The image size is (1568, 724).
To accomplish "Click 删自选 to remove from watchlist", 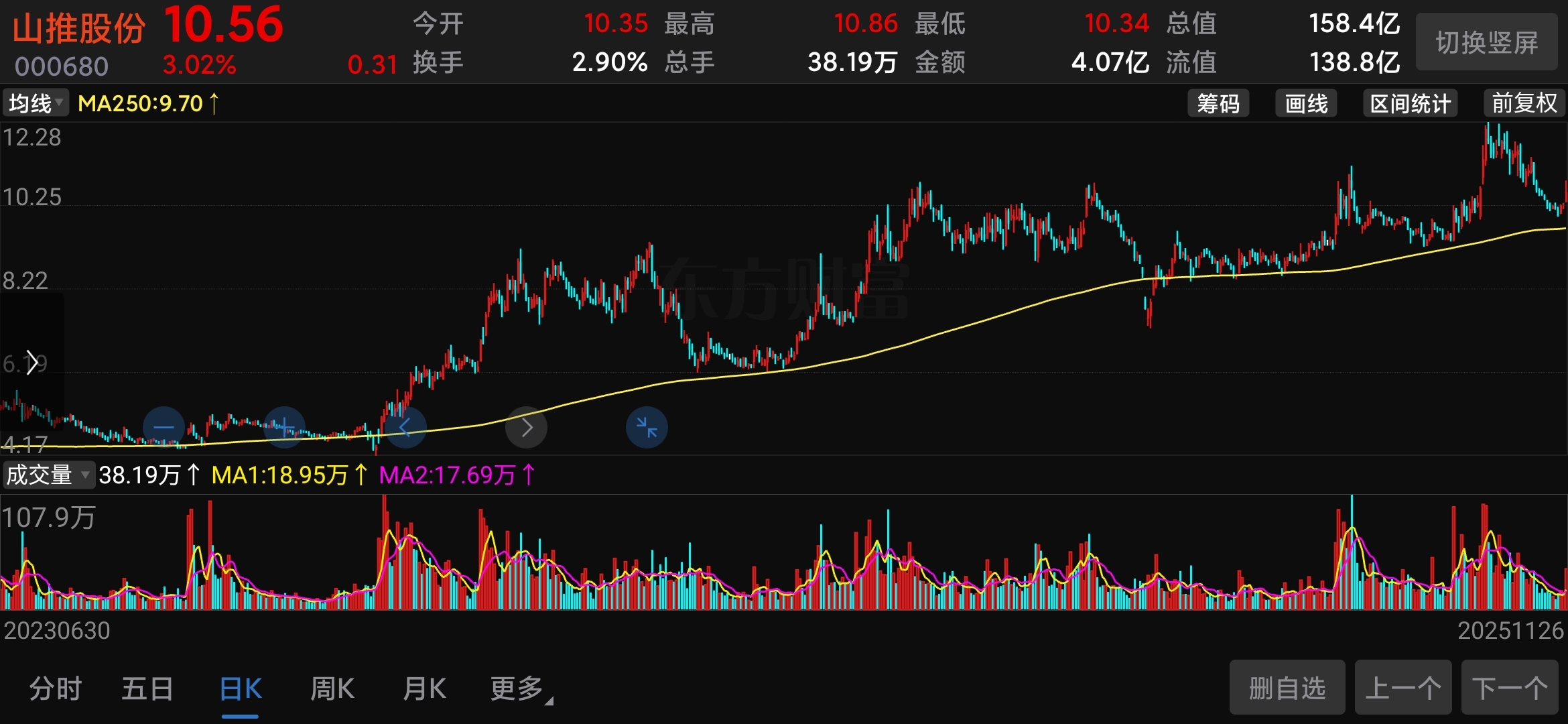I will (1287, 688).
